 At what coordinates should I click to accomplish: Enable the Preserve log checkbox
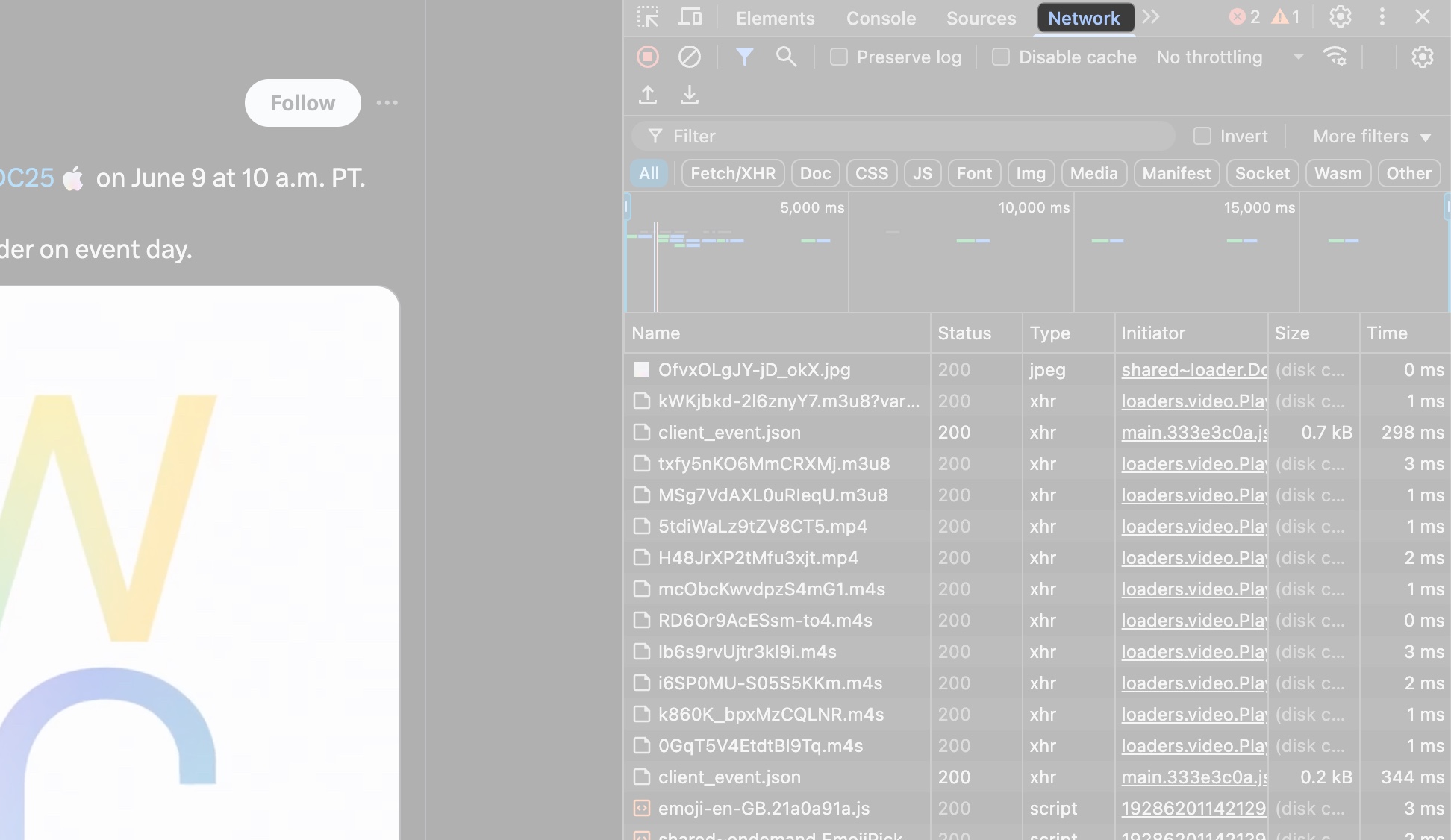coord(838,57)
